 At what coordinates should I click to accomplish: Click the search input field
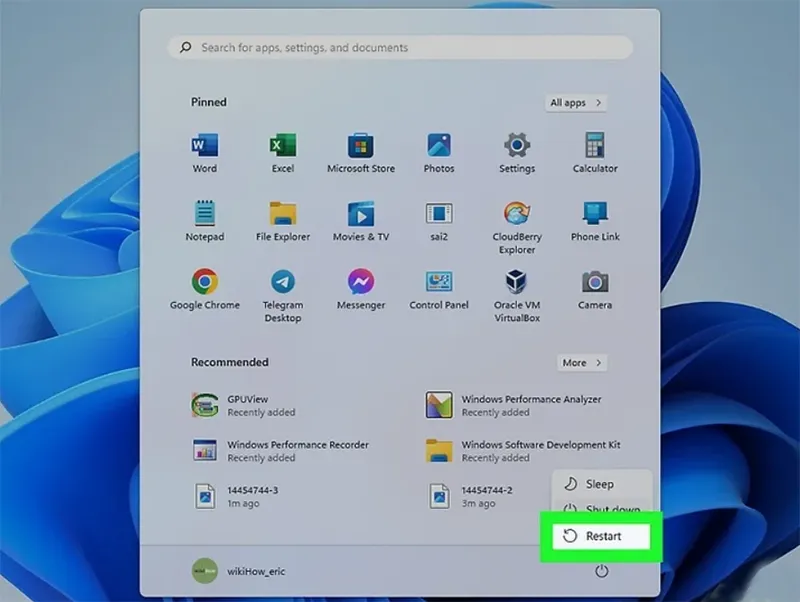click(400, 47)
